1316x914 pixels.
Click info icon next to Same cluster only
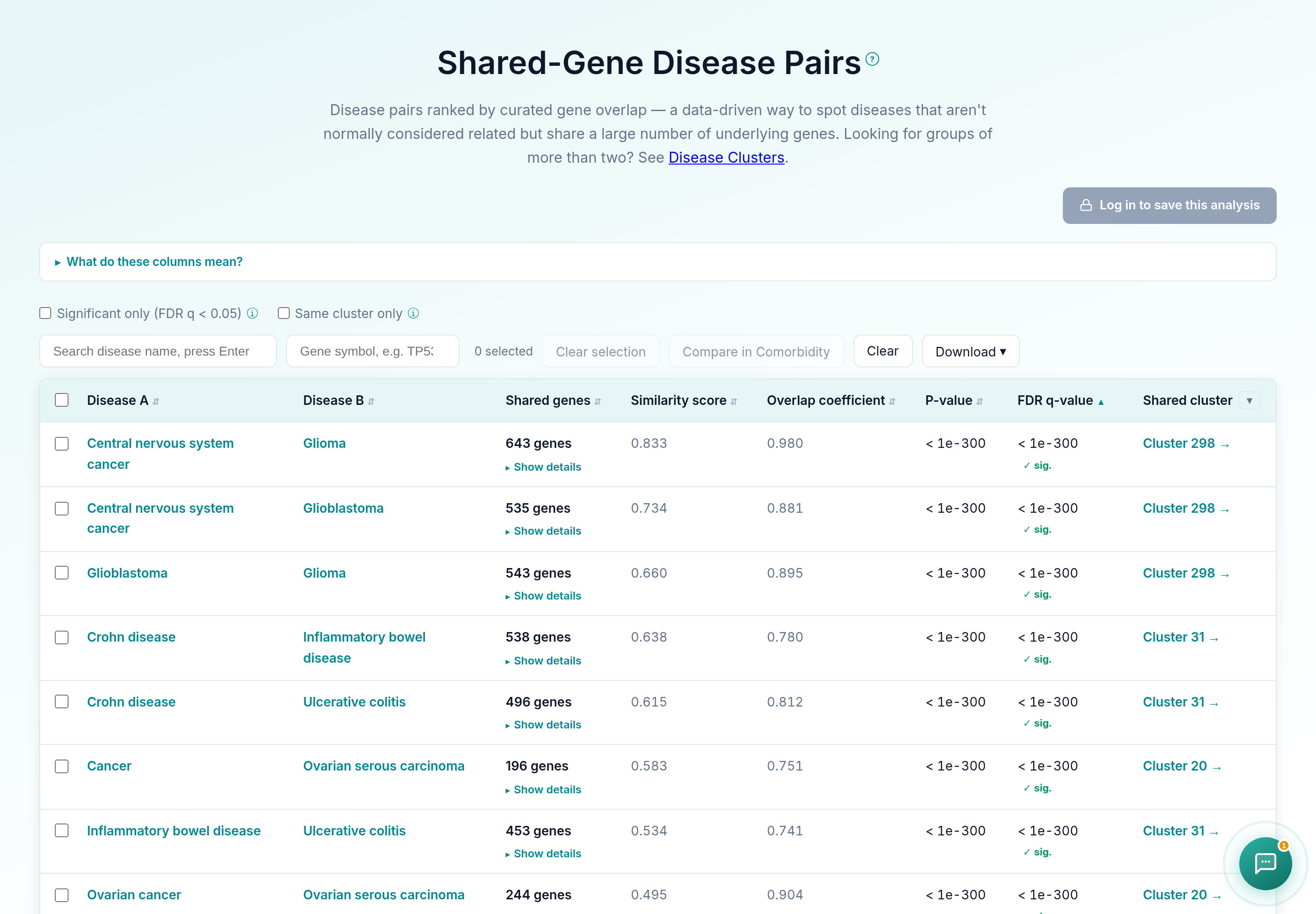[413, 313]
